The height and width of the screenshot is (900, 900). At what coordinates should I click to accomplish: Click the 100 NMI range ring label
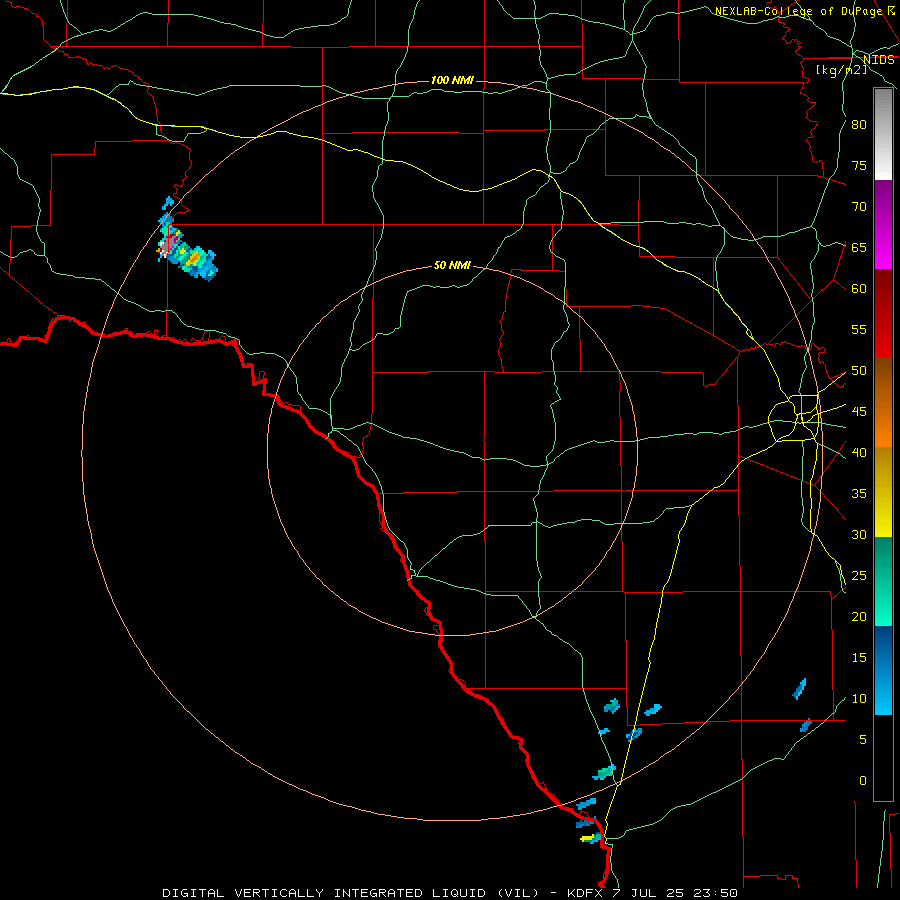[x=452, y=80]
